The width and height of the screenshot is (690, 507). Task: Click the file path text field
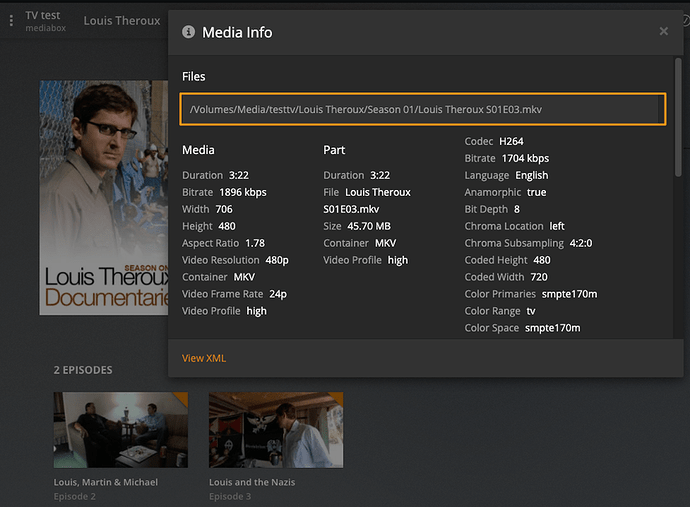pos(421,108)
